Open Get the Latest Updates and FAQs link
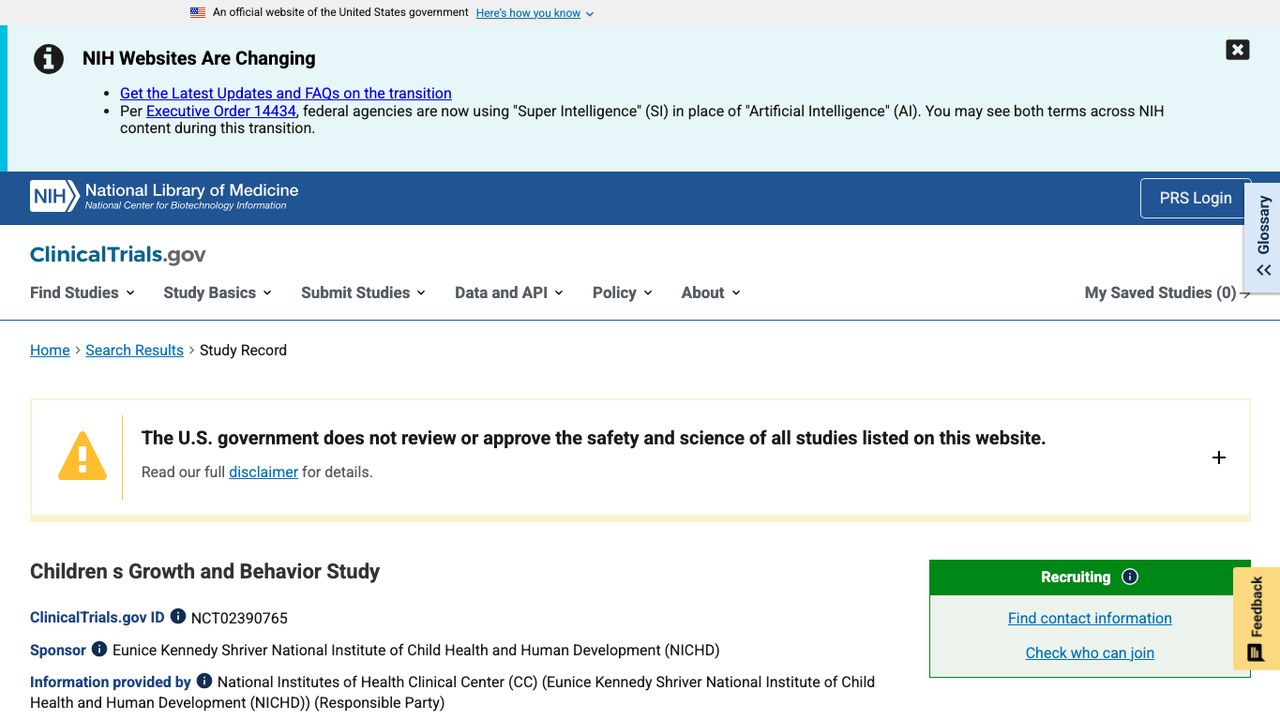The width and height of the screenshot is (1280, 720). (286, 93)
